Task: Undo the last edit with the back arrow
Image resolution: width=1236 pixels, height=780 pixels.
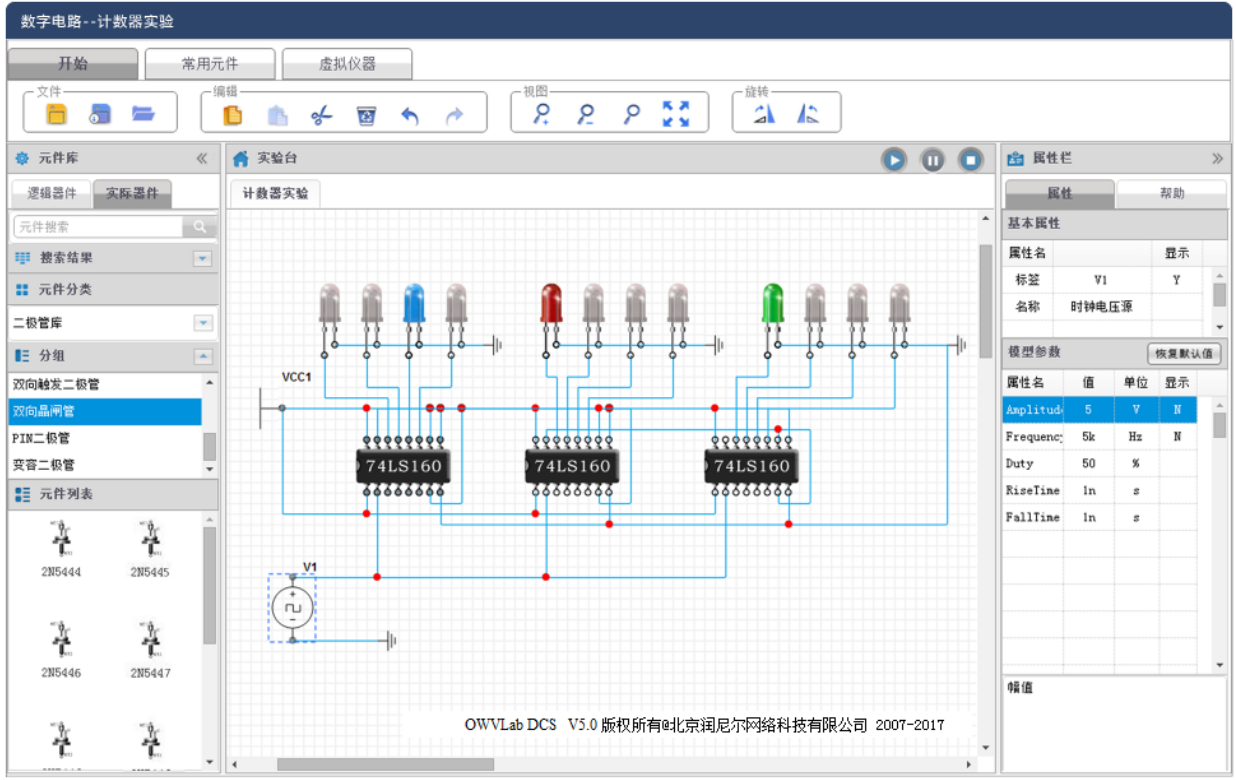Action: 410,115
